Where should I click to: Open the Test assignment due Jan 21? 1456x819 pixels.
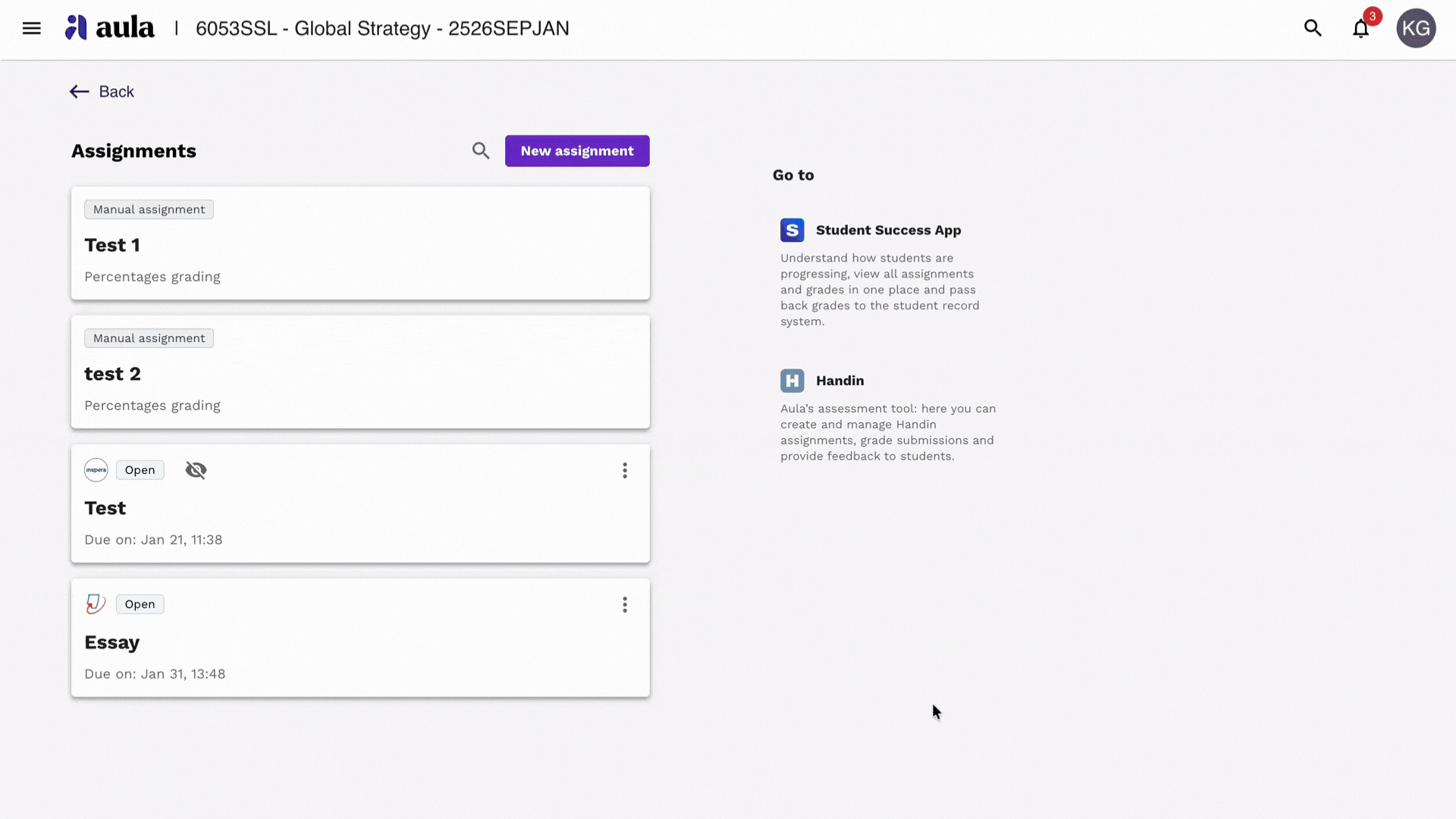(x=360, y=504)
